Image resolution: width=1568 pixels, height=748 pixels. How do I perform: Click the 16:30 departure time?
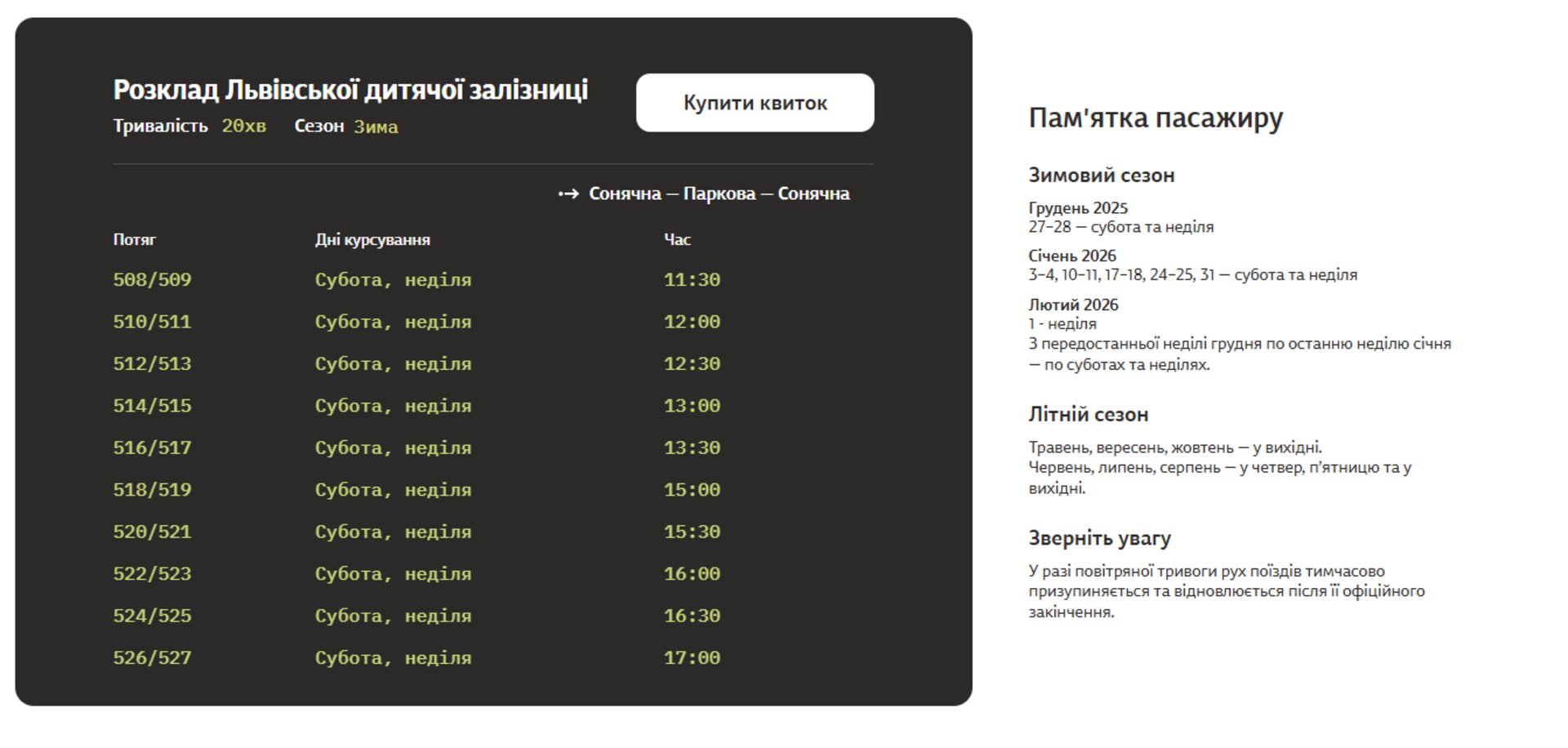click(x=692, y=617)
